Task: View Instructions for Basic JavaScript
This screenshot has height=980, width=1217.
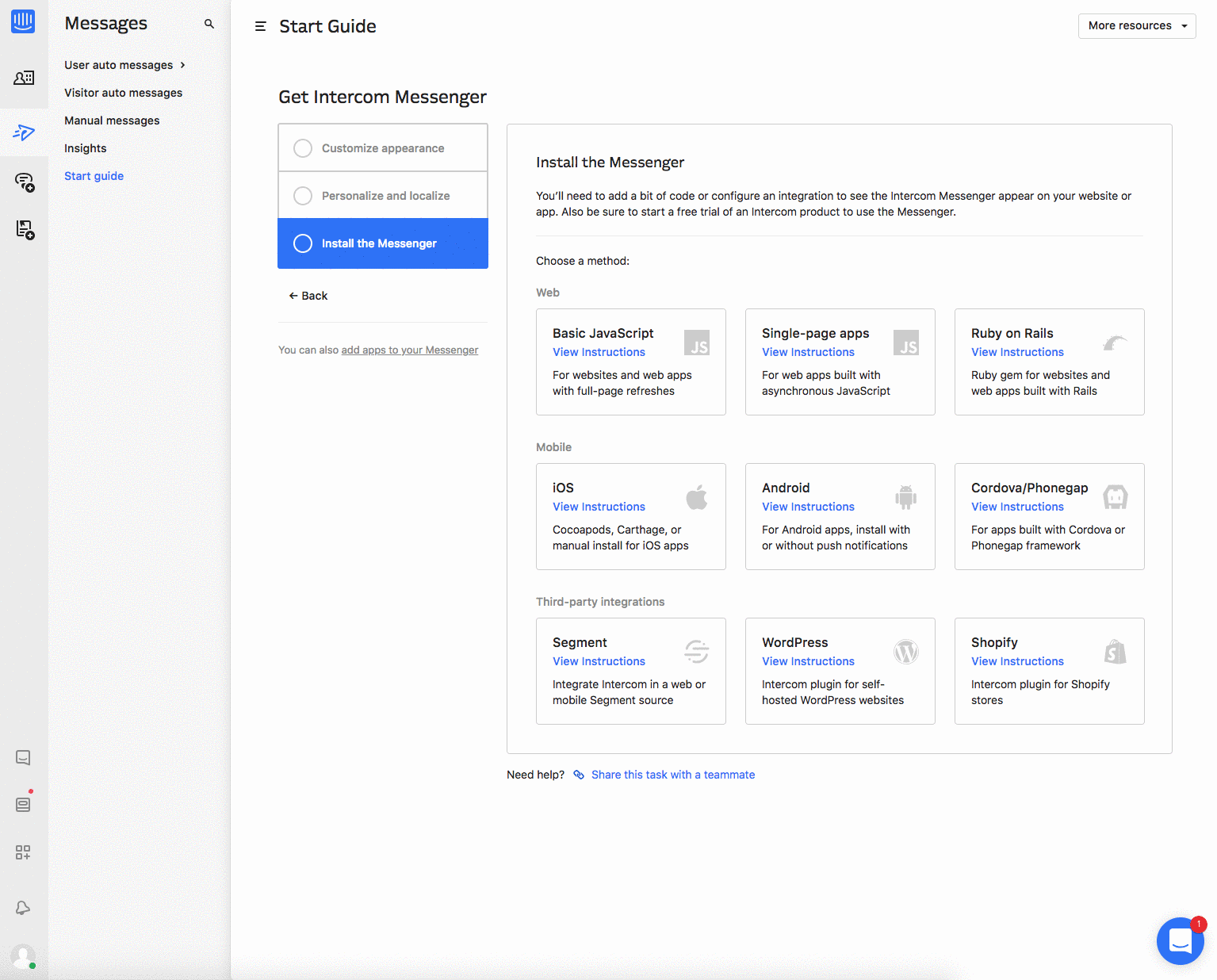Action: click(599, 352)
